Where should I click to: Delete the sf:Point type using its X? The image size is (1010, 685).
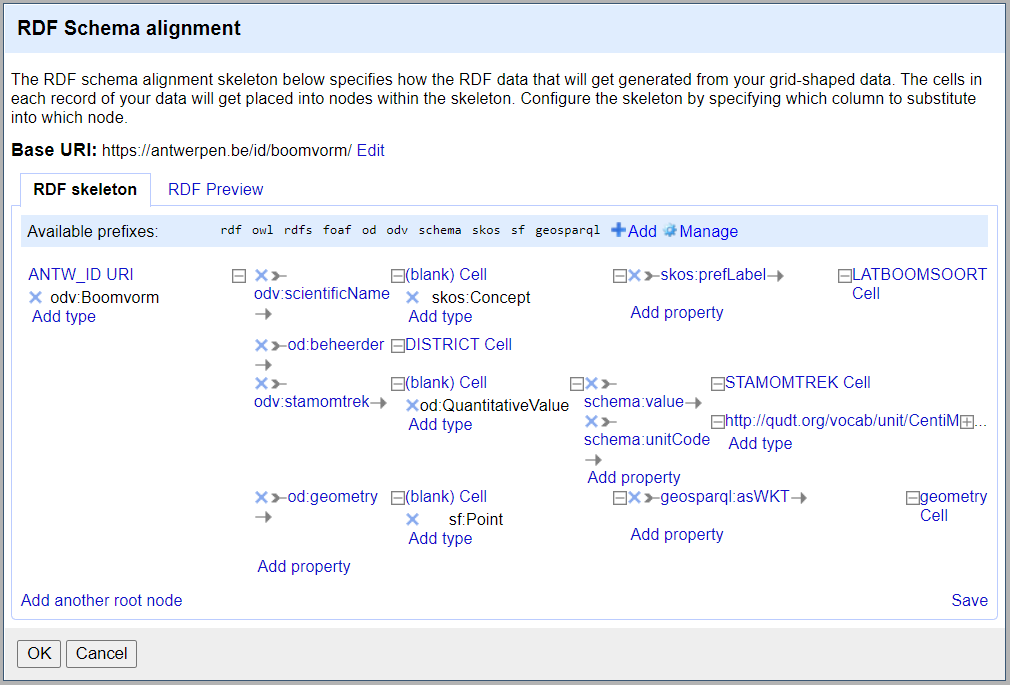coord(412,519)
